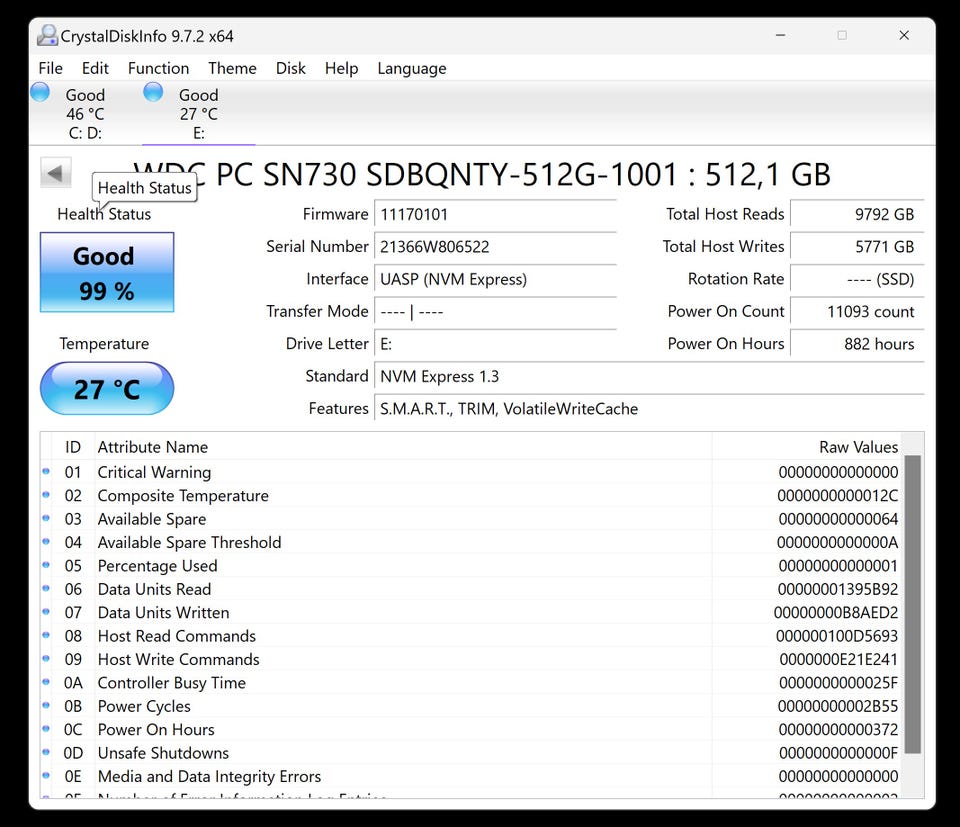
Task: Select the Data Units Written attribute name
Action: 163,612
